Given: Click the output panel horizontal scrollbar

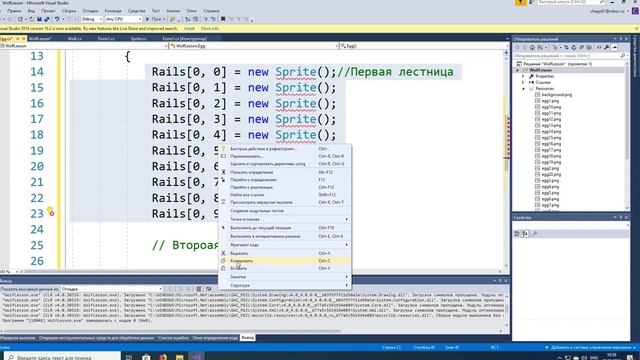Looking at the screenshot, I should (x=171, y=331).
